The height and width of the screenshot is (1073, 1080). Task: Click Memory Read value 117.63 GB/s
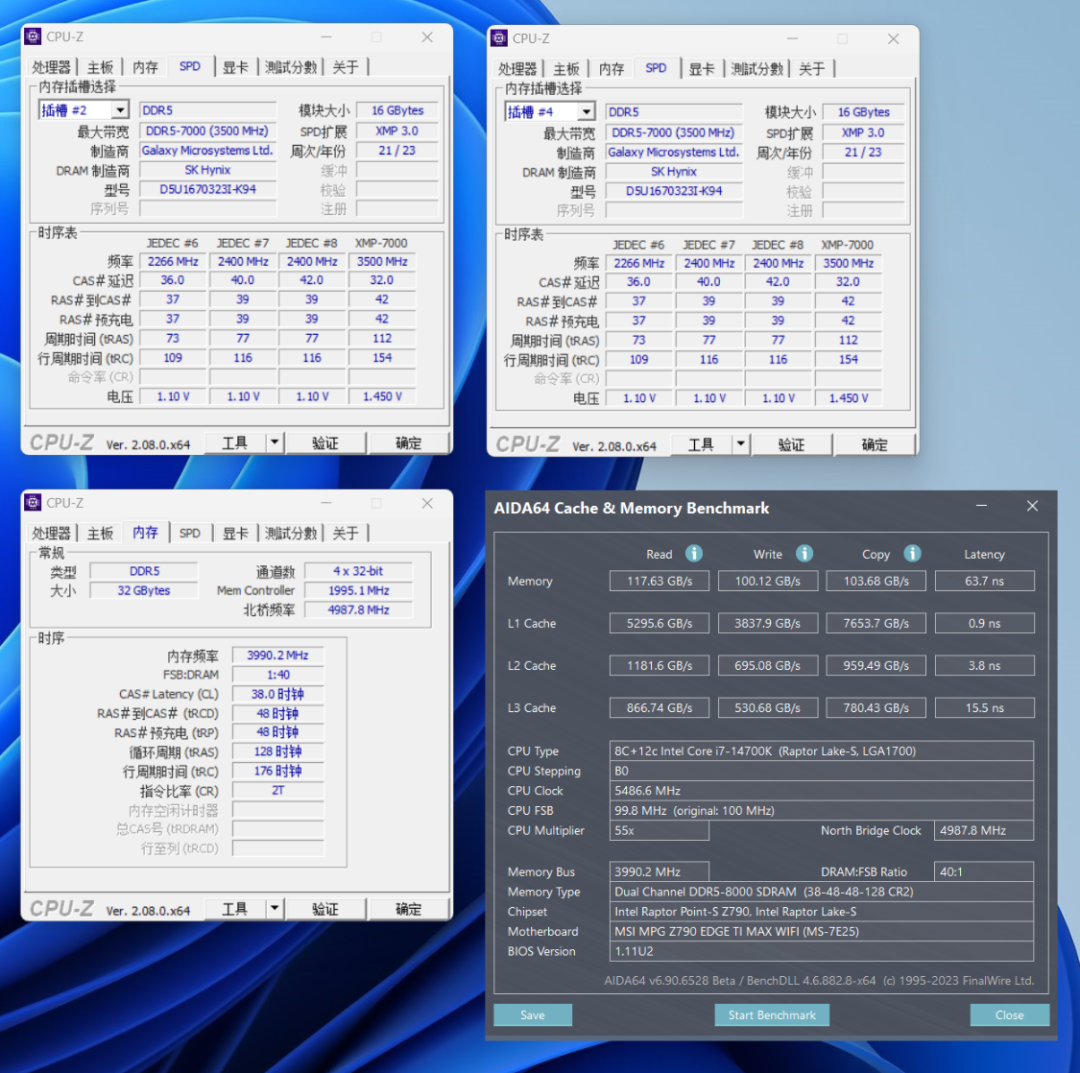coord(659,581)
